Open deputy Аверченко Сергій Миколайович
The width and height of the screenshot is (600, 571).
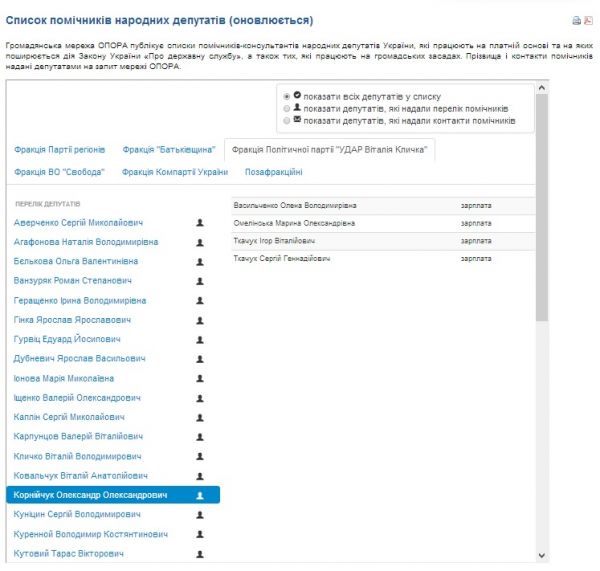click(78, 223)
